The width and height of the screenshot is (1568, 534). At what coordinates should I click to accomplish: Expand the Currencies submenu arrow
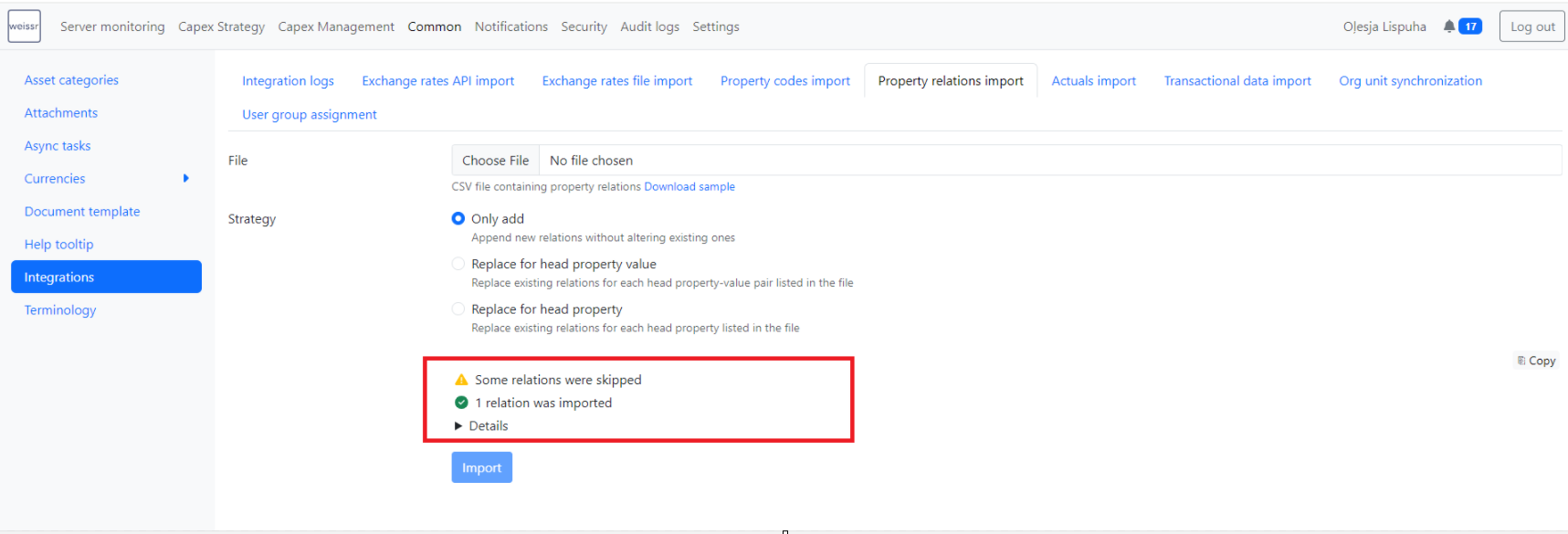(x=186, y=179)
